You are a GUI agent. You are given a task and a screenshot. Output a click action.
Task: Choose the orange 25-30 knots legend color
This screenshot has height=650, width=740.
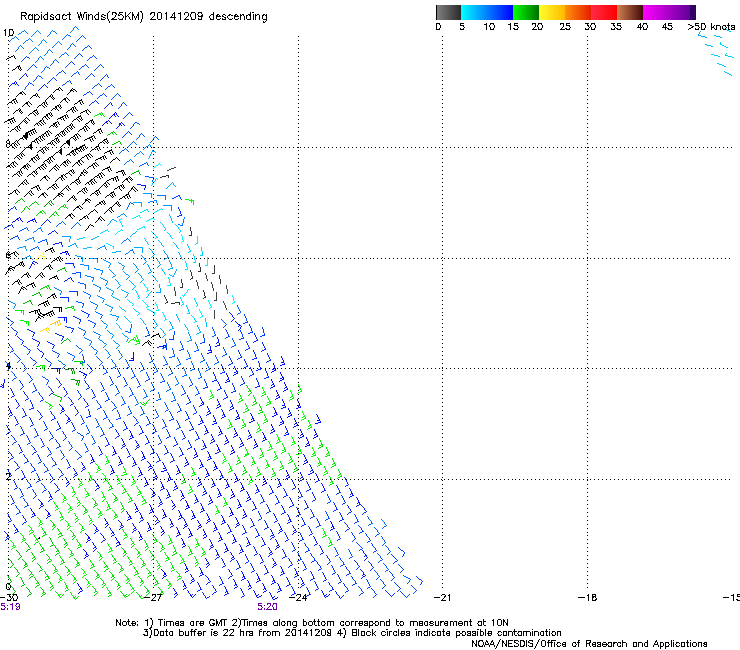[x=578, y=12]
